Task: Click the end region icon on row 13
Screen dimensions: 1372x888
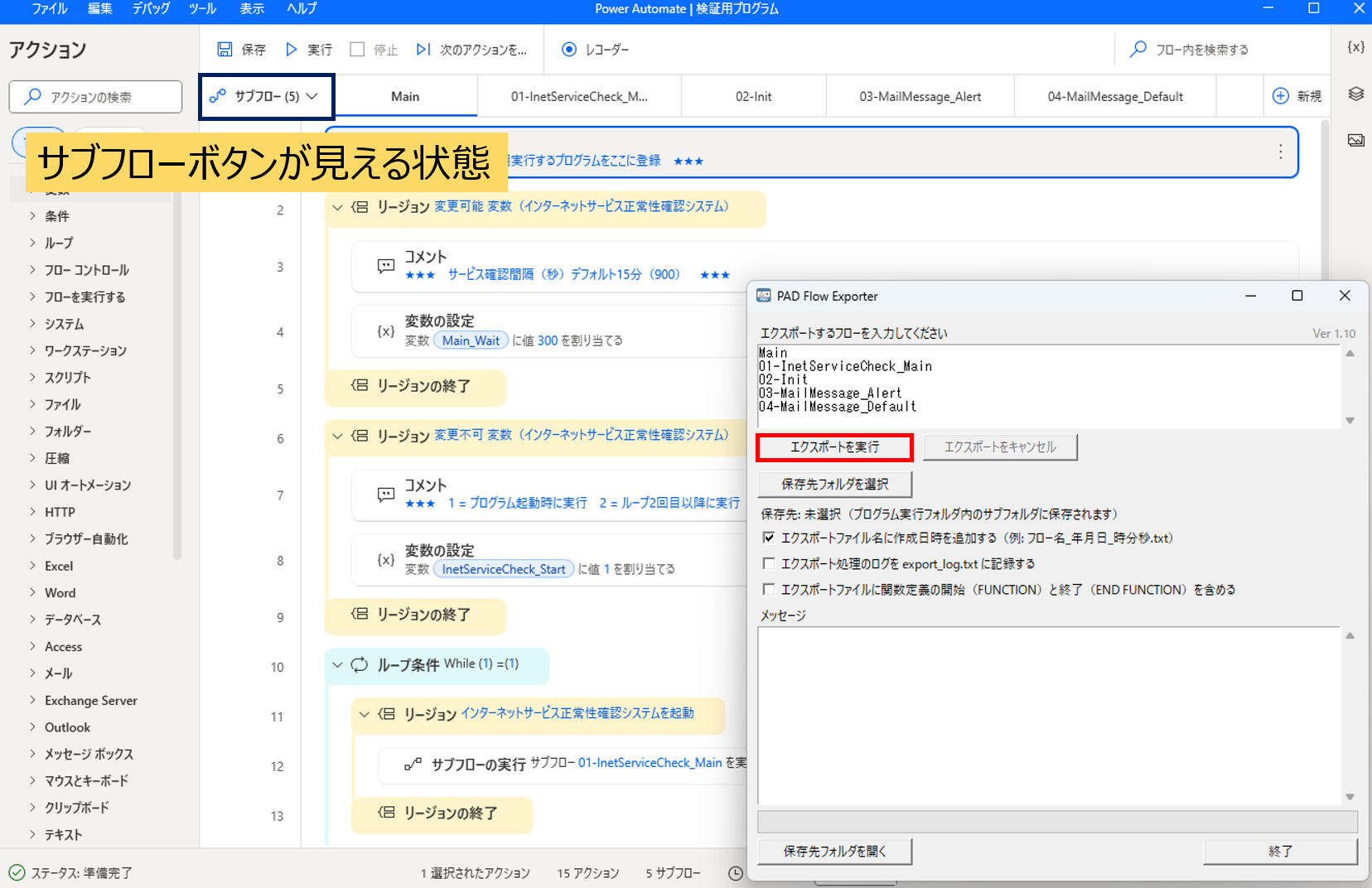Action: [x=386, y=813]
